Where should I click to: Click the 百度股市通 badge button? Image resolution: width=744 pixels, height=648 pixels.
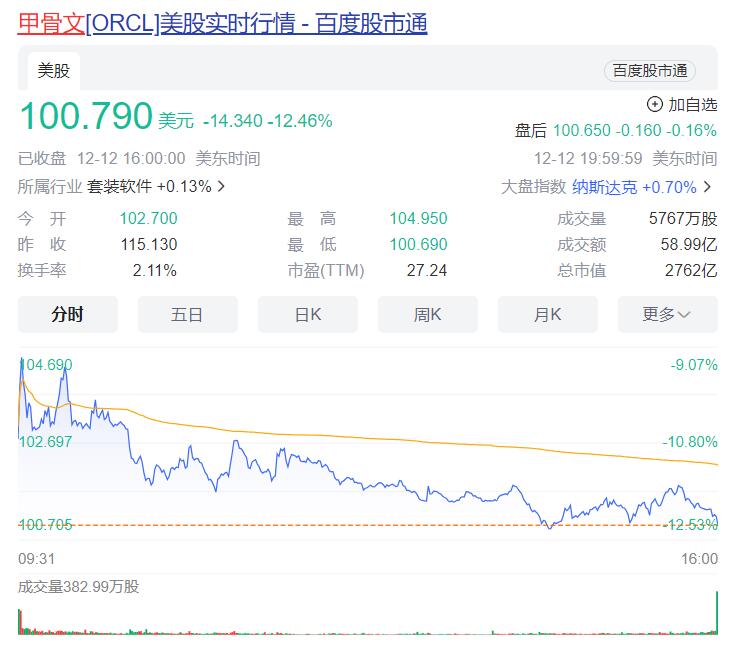pos(650,71)
